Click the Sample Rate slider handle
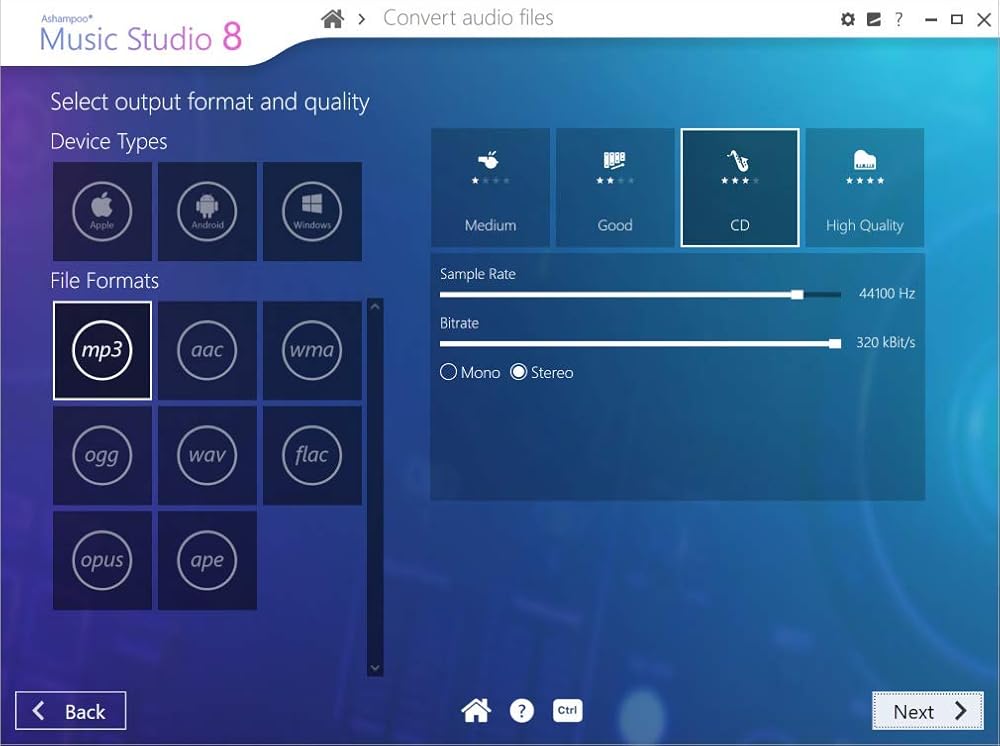Image resolution: width=1000 pixels, height=746 pixels. (x=797, y=294)
